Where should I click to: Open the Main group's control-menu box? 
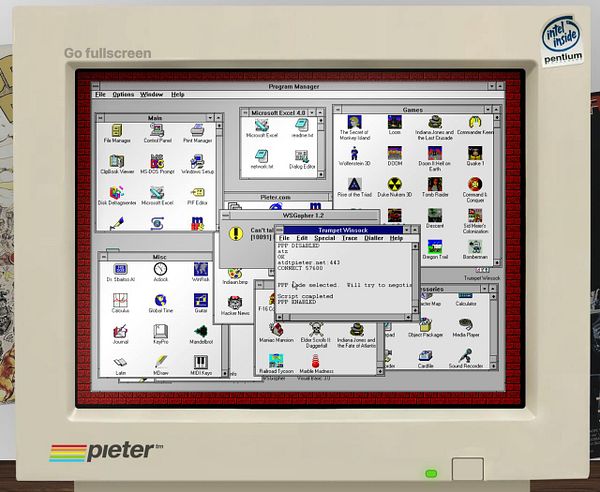click(x=100, y=117)
